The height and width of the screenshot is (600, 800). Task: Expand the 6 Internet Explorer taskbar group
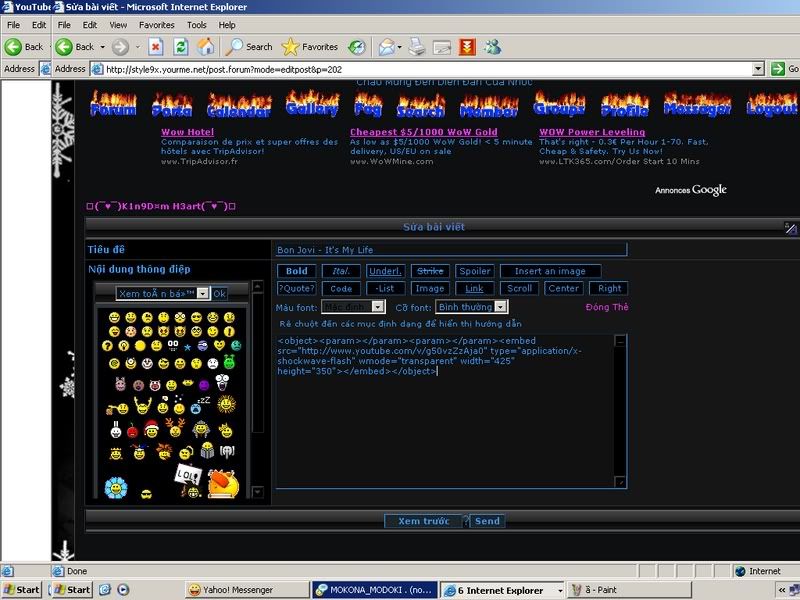click(x=560, y=590)
